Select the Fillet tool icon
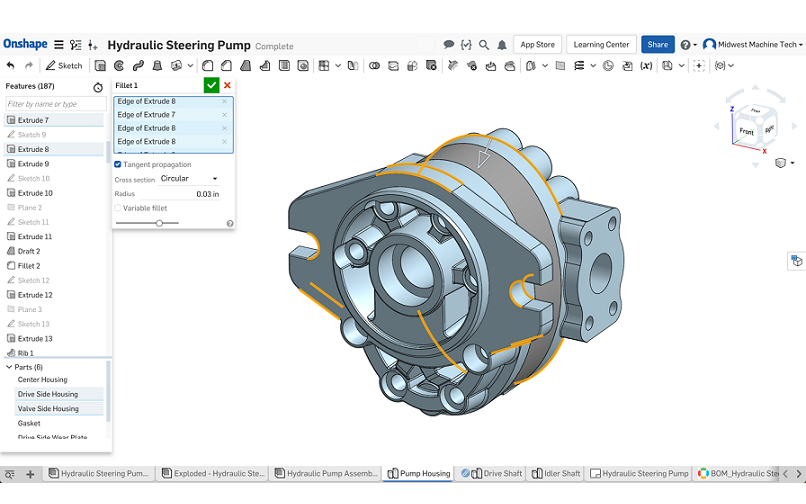The height and width of the screenshot is (504, 806). (x=208, y=65)
